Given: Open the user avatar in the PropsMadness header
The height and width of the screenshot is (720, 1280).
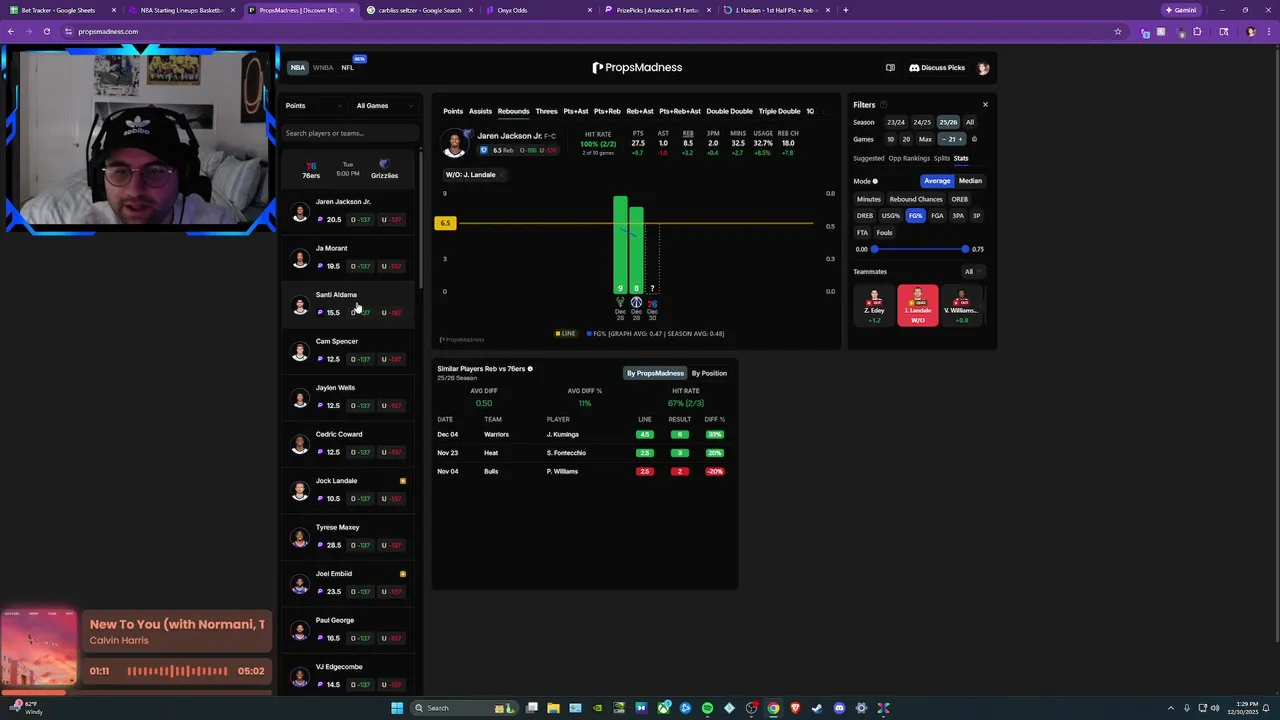Looking at the screenshot, I should pyautogui.click(x=983, y=68).
